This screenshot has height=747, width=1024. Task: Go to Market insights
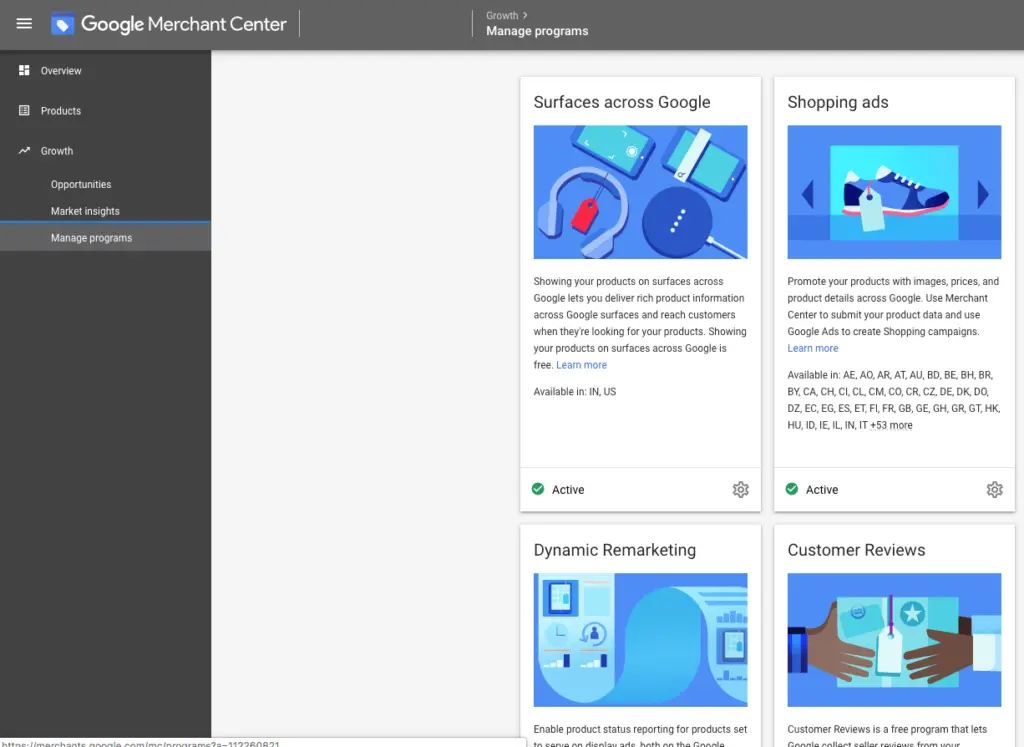[x=85, y=211]
